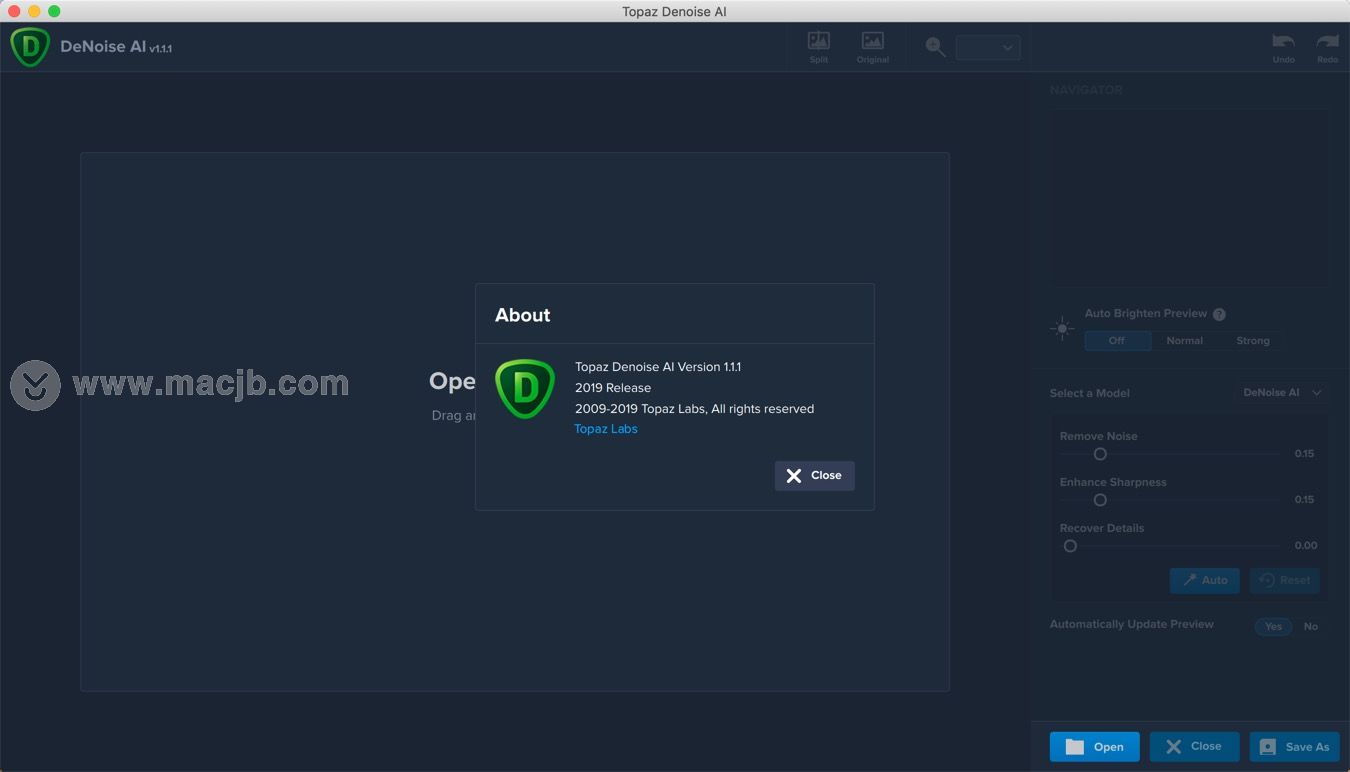Click the navigator preview area
1350x772 pixels.
click(x=1190, y=197)
